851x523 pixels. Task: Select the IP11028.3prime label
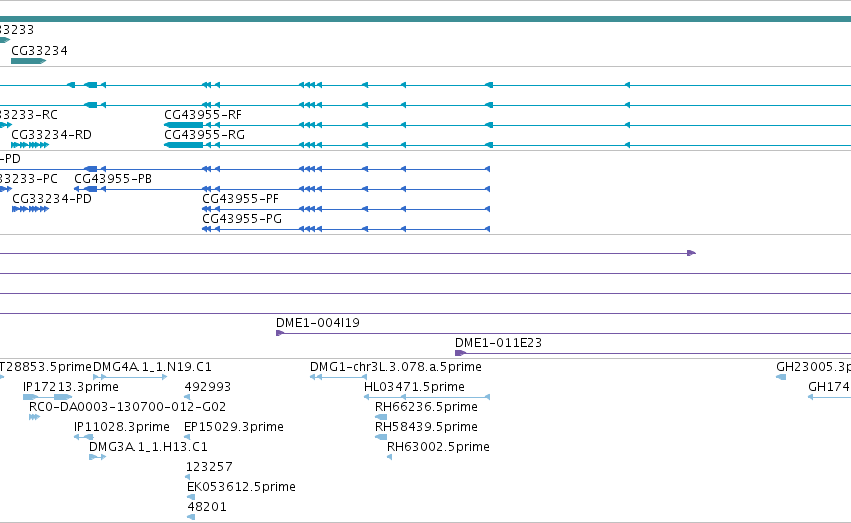(x=122, y=427)
